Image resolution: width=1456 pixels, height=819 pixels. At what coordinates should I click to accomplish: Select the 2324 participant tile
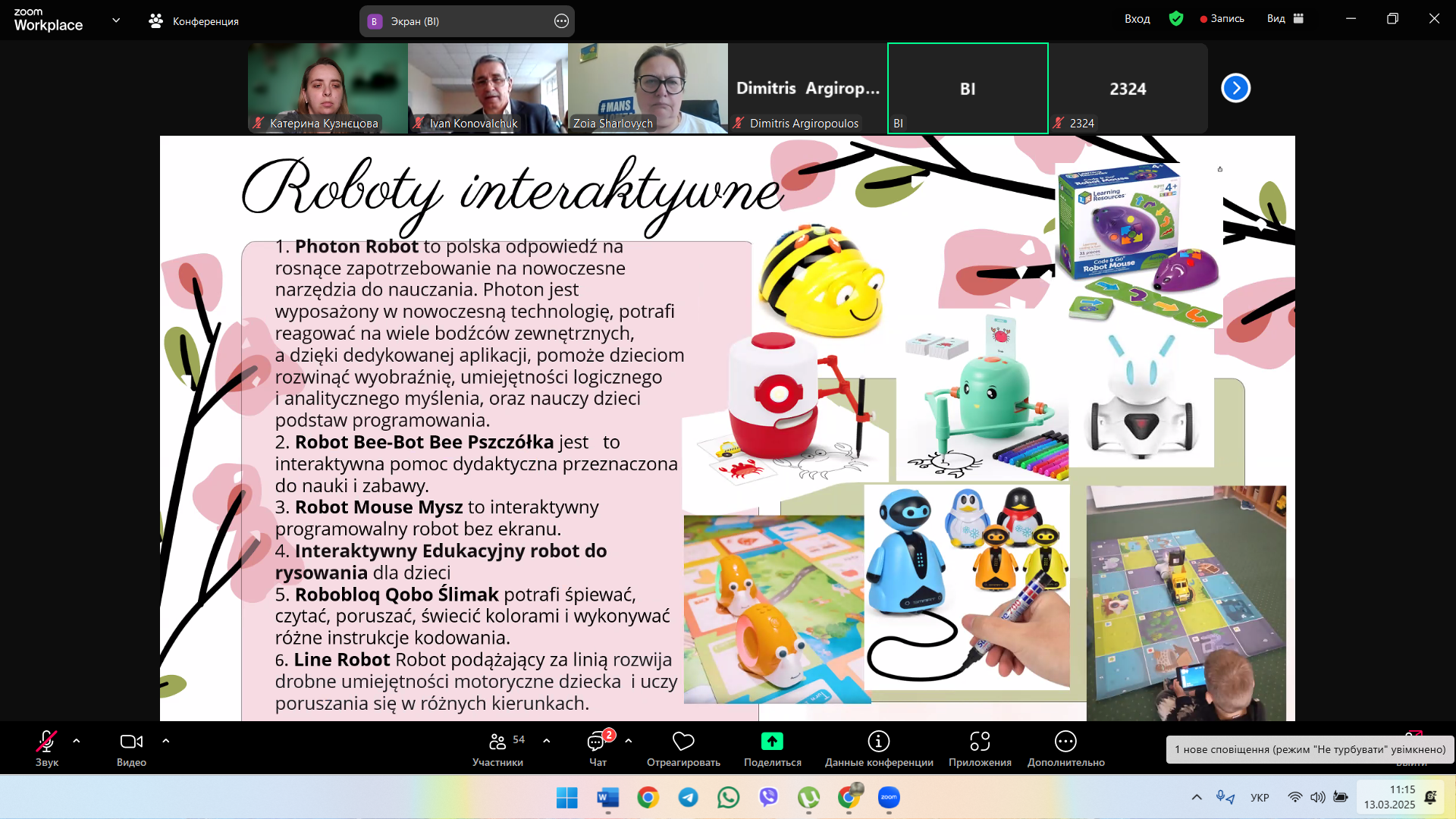pos(1128,88)
